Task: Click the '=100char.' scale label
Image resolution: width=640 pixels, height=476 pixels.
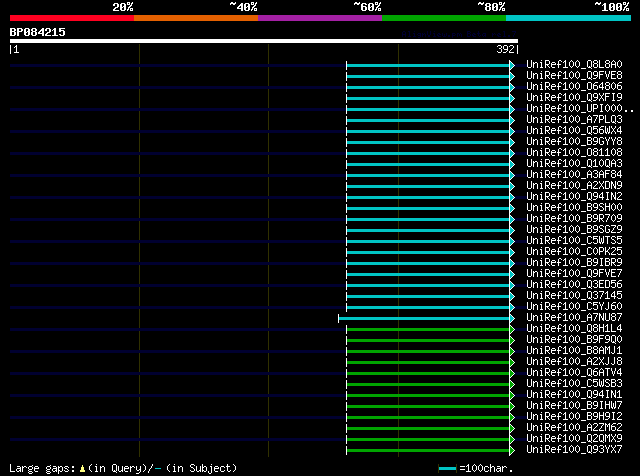Action: coord(486,469)
